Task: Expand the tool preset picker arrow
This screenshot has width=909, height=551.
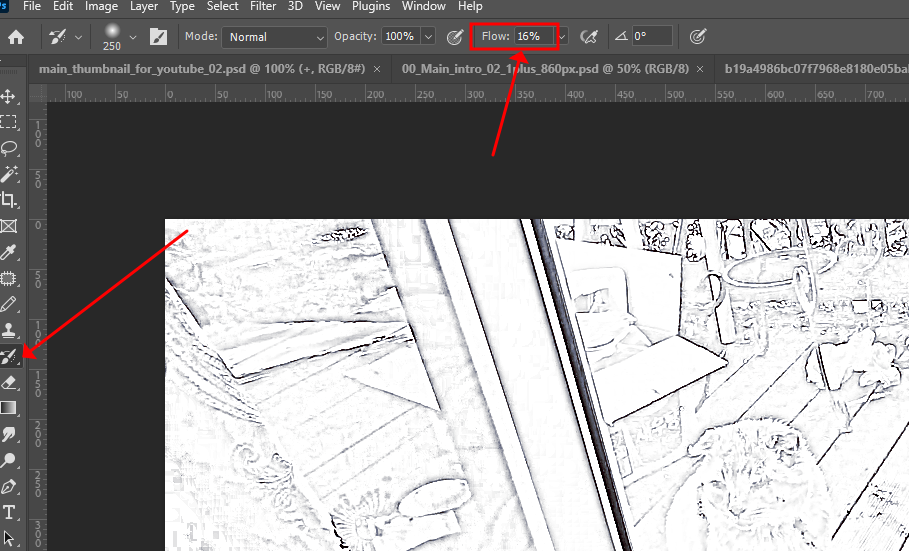Action: [78, 38]
